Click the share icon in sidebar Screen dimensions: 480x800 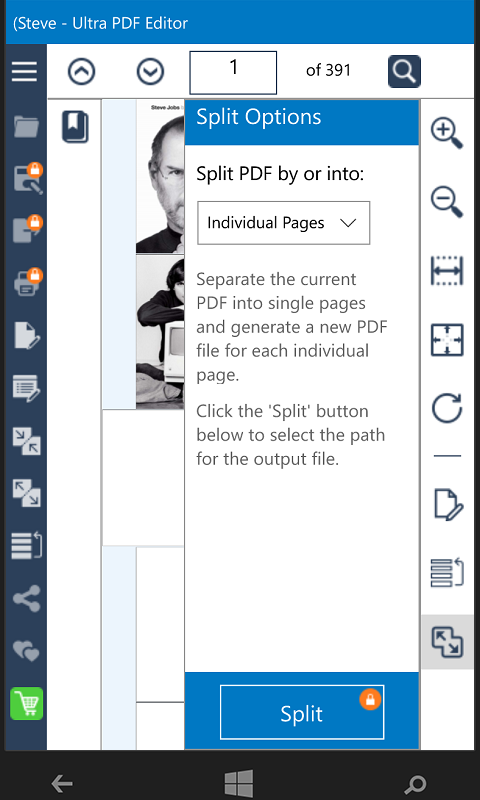pos(27,598)
